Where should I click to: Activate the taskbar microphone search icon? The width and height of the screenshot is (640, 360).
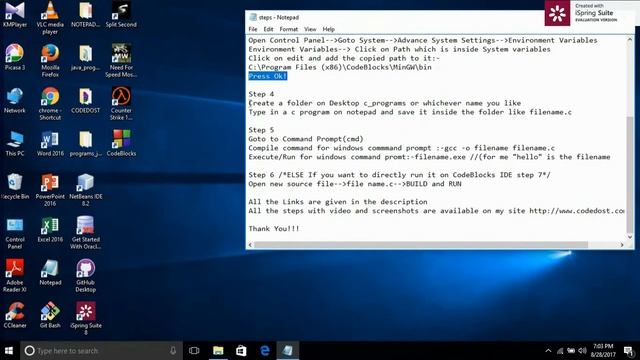pos(173,351)
